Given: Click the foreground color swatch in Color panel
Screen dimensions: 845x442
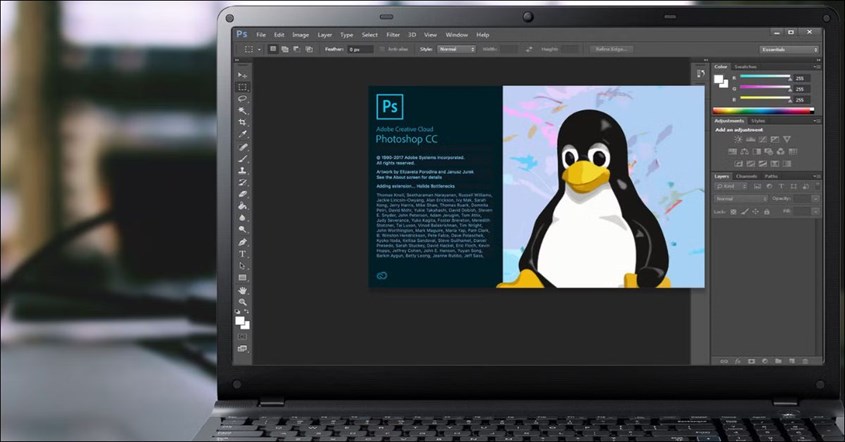Looking at the screenshot, I should tap(719, 79).
